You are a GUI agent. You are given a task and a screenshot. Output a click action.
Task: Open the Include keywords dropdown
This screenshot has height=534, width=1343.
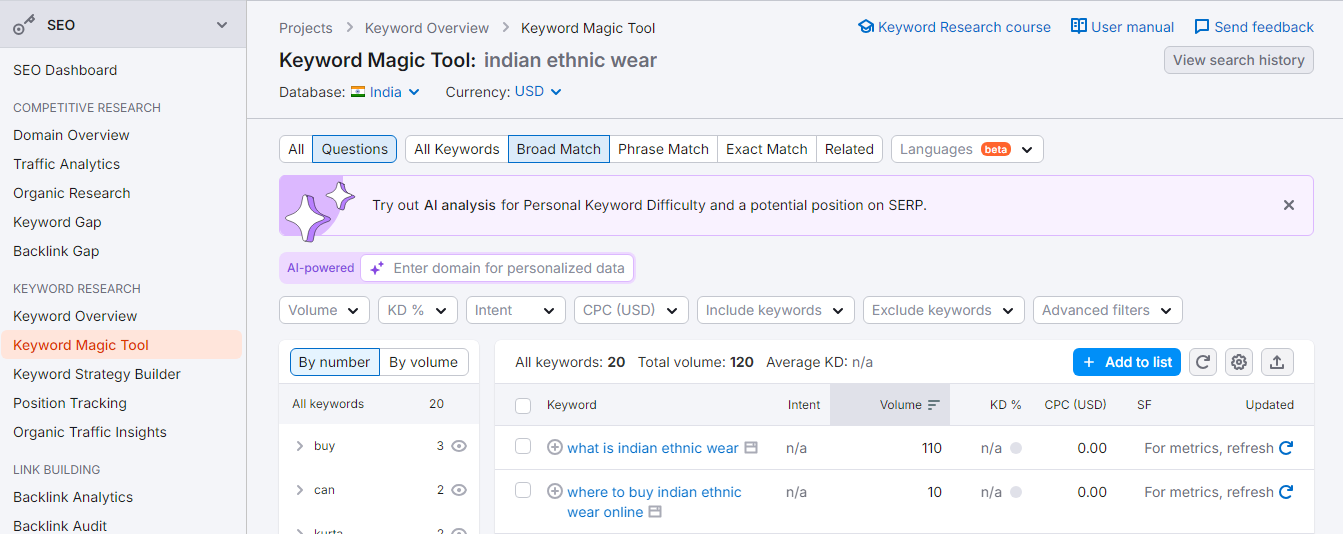tap(776, 310)
